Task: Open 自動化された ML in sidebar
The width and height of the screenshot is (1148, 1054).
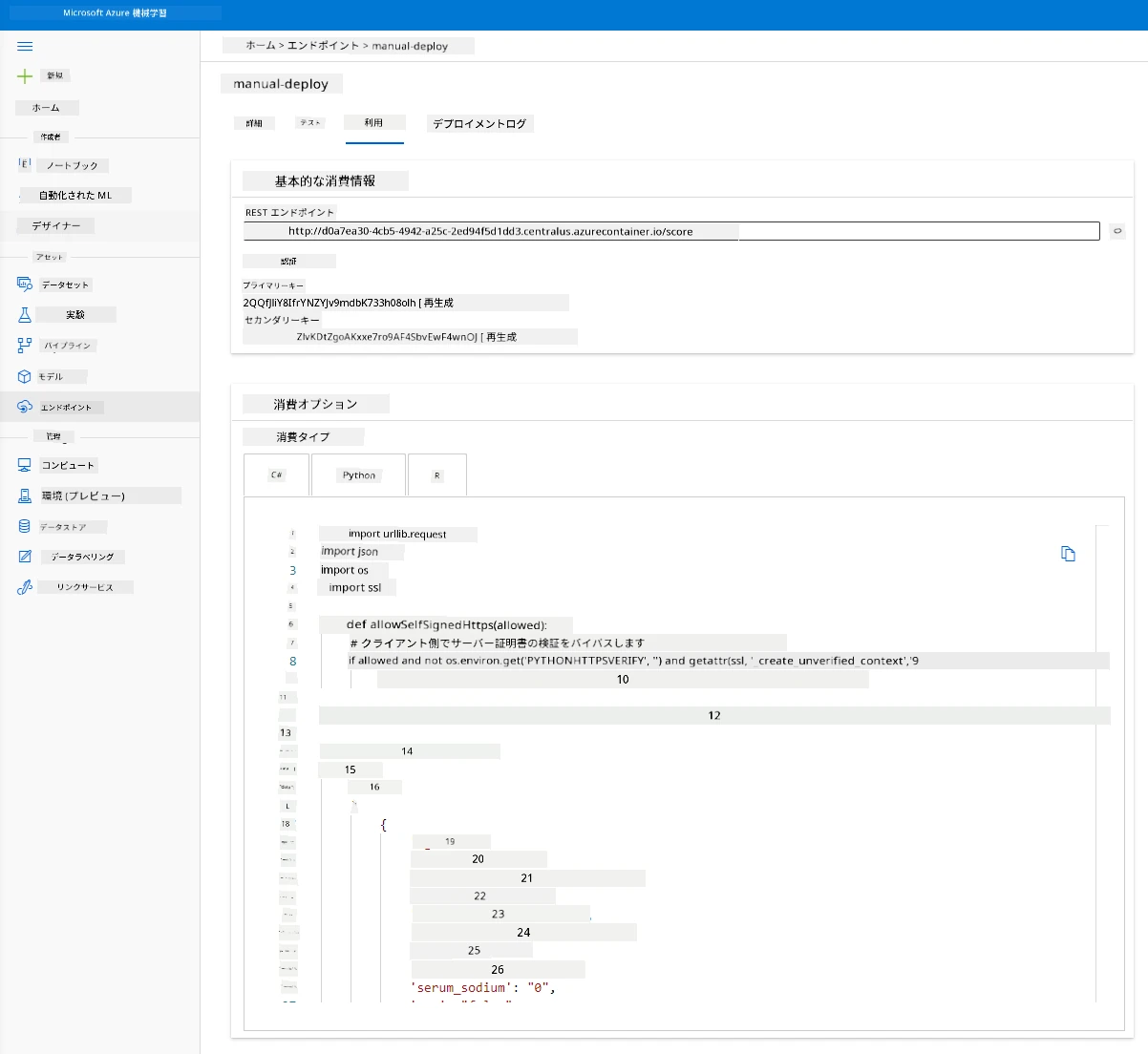Action: click(75, 195)
